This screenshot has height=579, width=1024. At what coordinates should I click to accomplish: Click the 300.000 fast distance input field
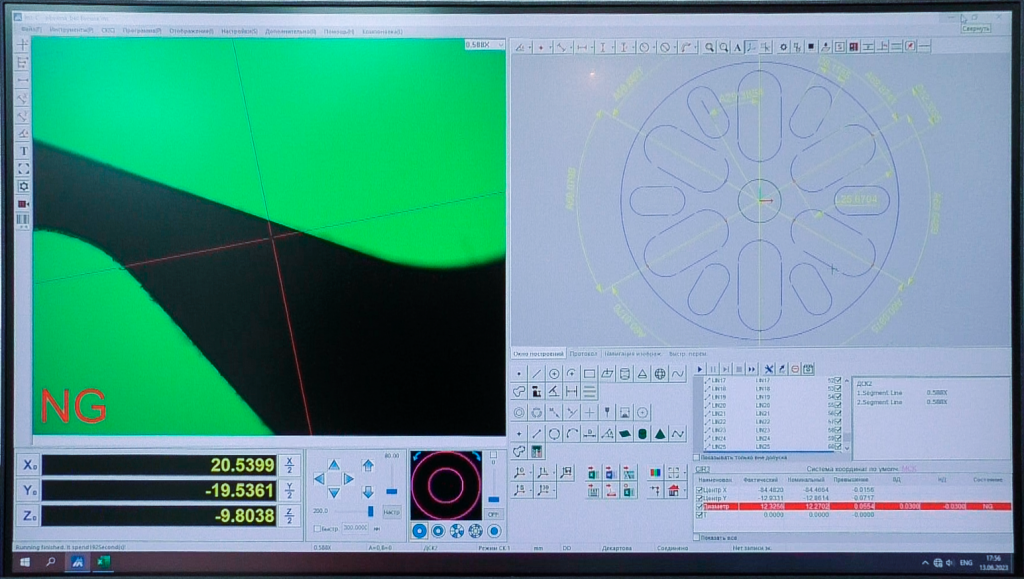pyautogui.click(x=355, y=528)
